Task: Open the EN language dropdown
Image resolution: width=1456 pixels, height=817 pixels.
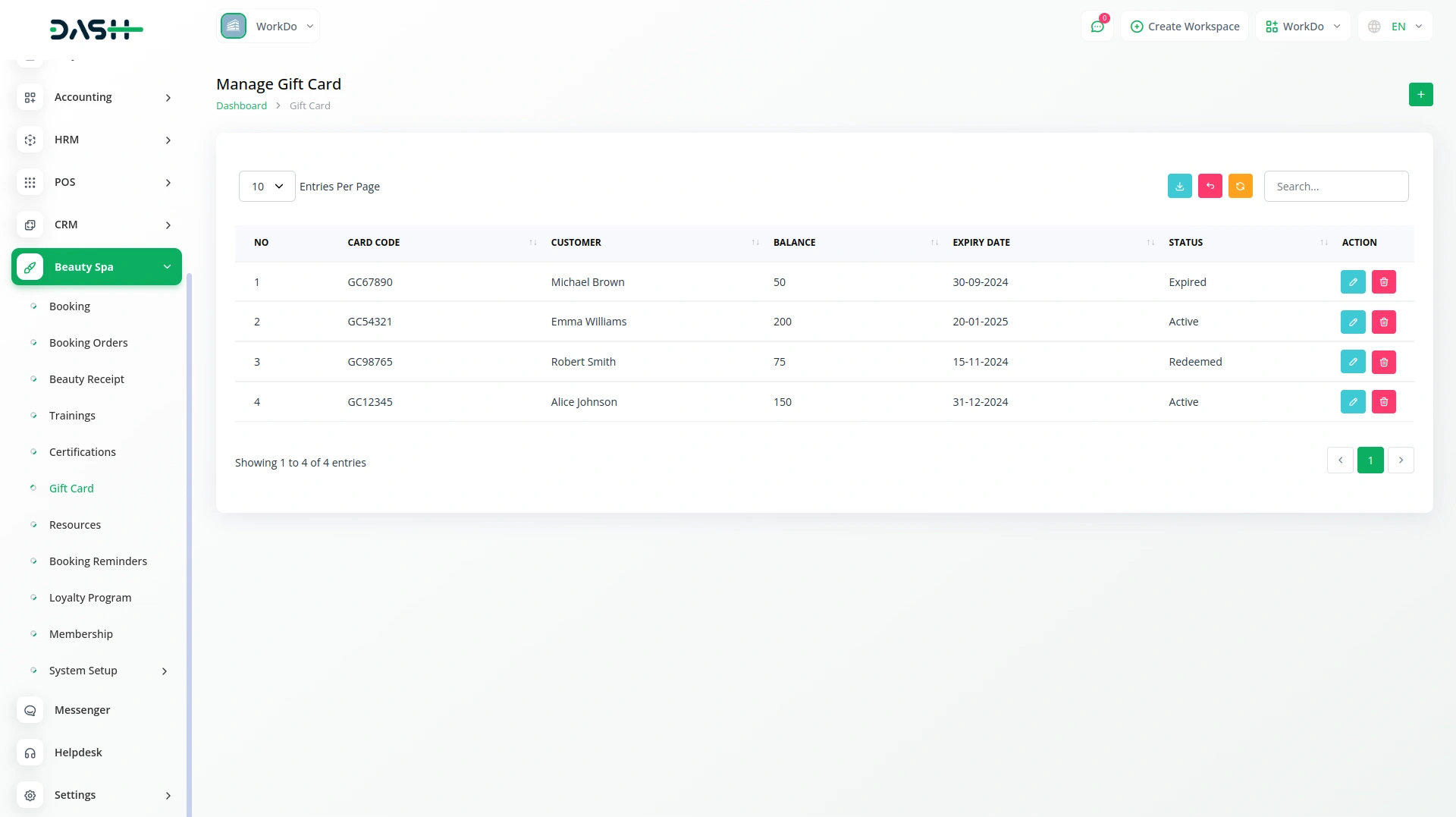Action: click(1395, 27)
